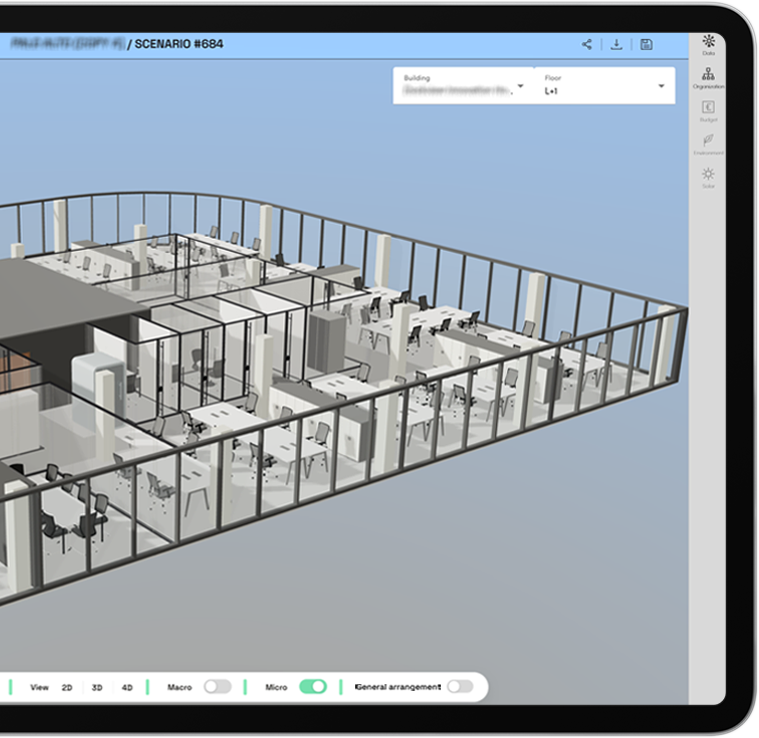The height and width of the screenshot is (738, 759).
Task: Open the Solar sun icon
Action: 708,176
